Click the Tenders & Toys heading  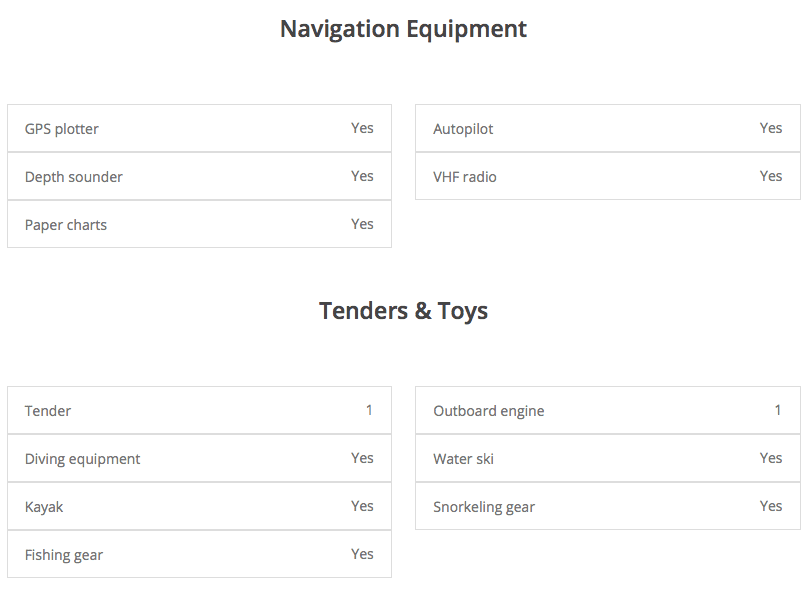[x=403, y=311]
